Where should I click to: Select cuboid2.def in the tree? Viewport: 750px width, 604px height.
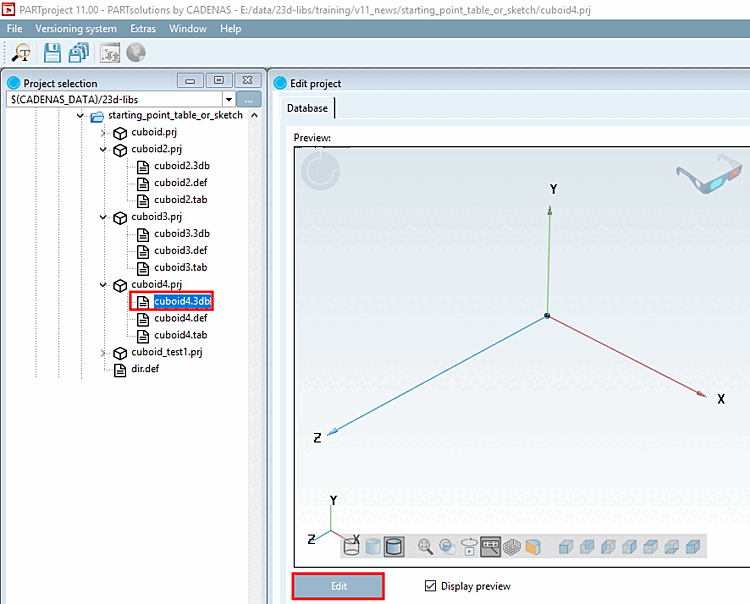180,183
